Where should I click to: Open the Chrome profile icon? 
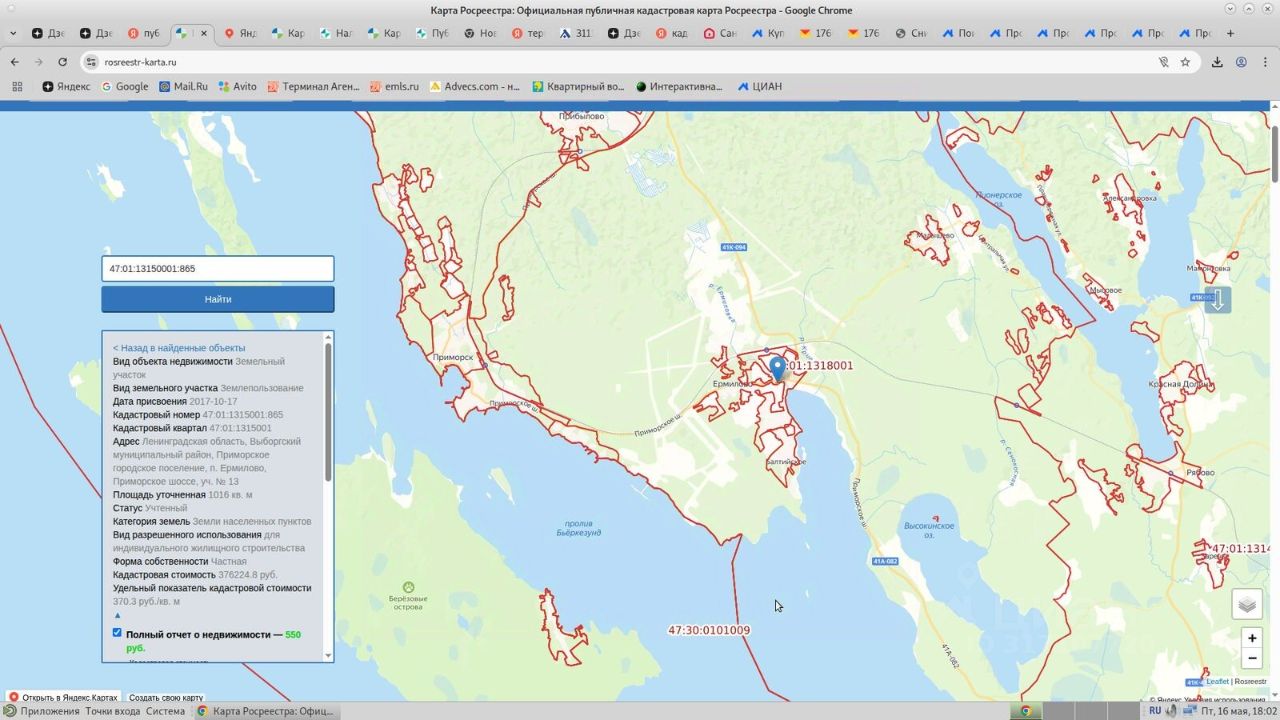coord(1241,62)
